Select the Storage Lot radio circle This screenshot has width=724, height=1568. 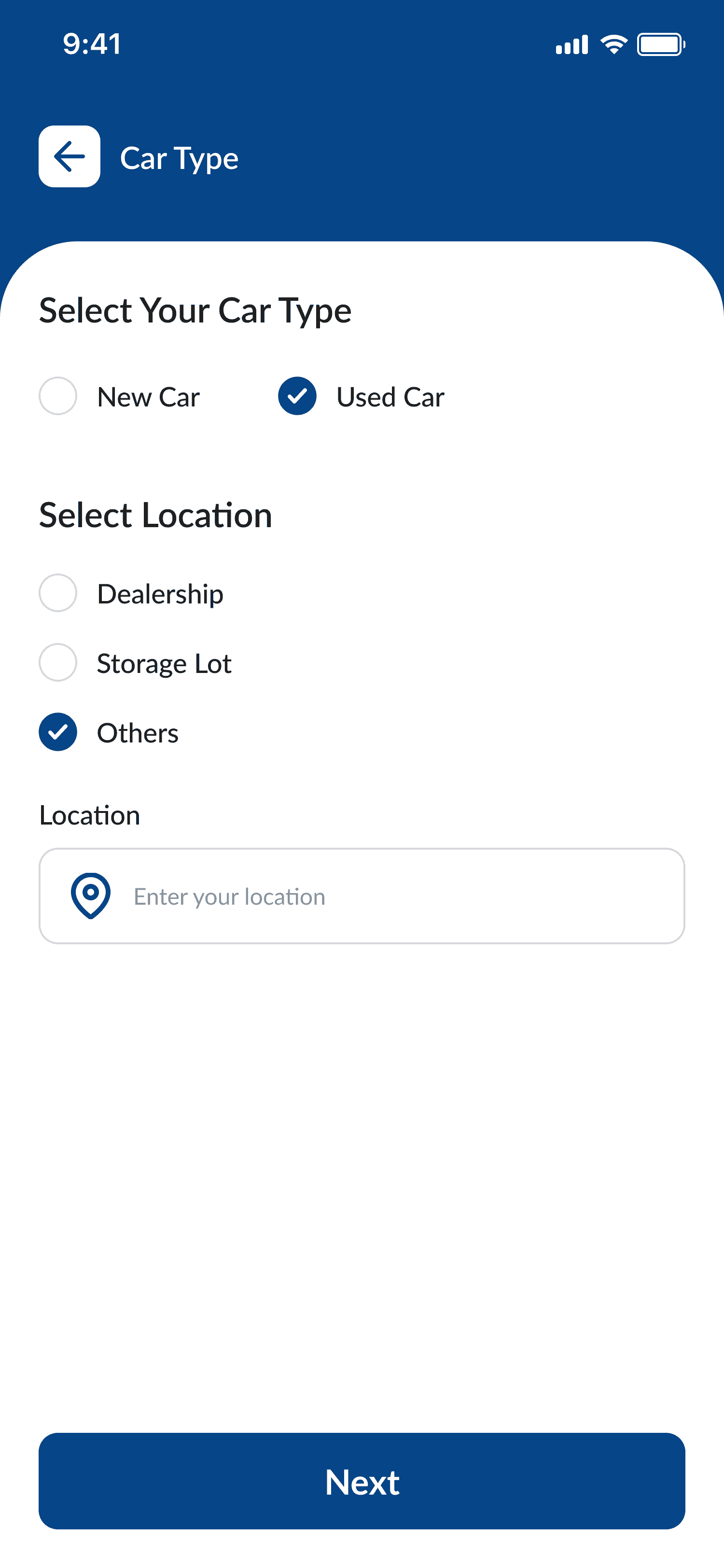click(58, 662)
